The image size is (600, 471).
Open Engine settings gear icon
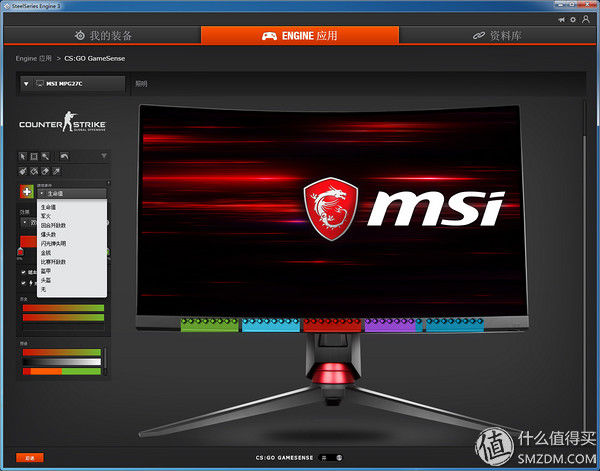(x=573, y=20)
